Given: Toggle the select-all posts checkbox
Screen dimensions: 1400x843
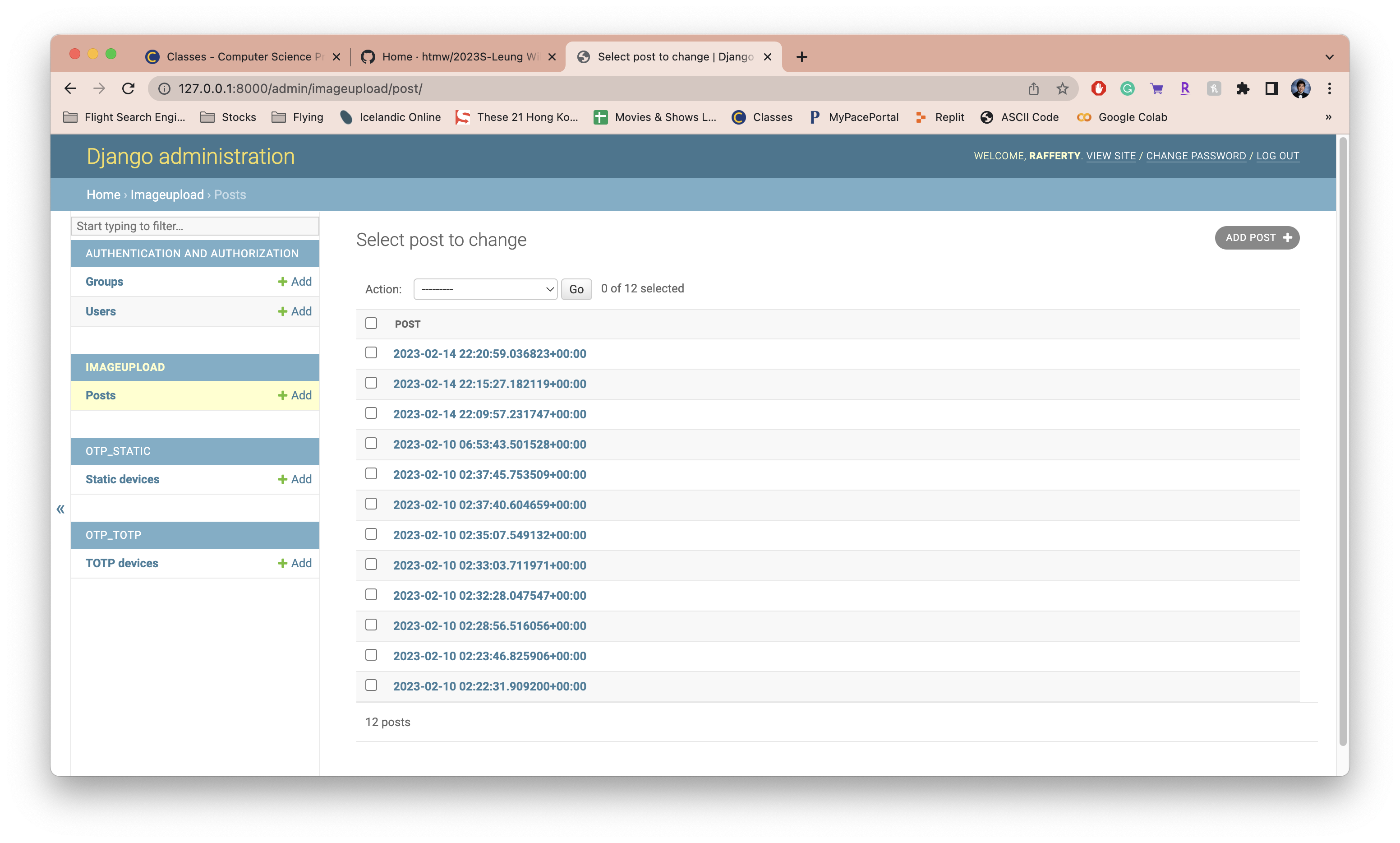Looking at the screenshot, I should 371,323.
